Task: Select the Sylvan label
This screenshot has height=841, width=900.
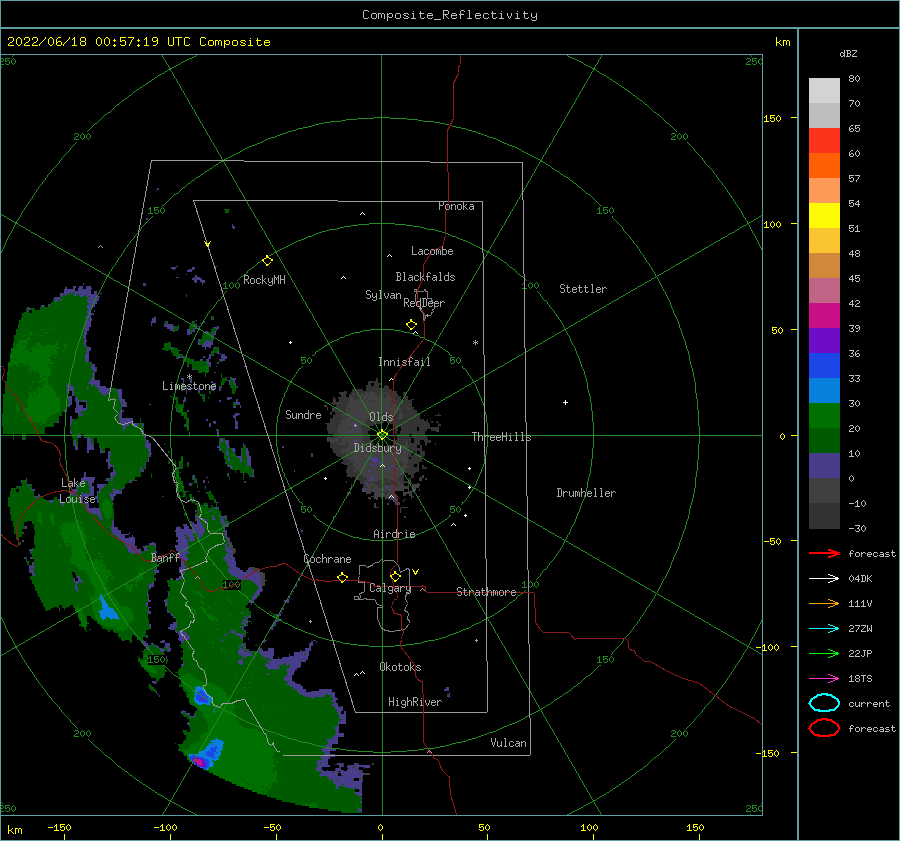Action: click(383, 295)
